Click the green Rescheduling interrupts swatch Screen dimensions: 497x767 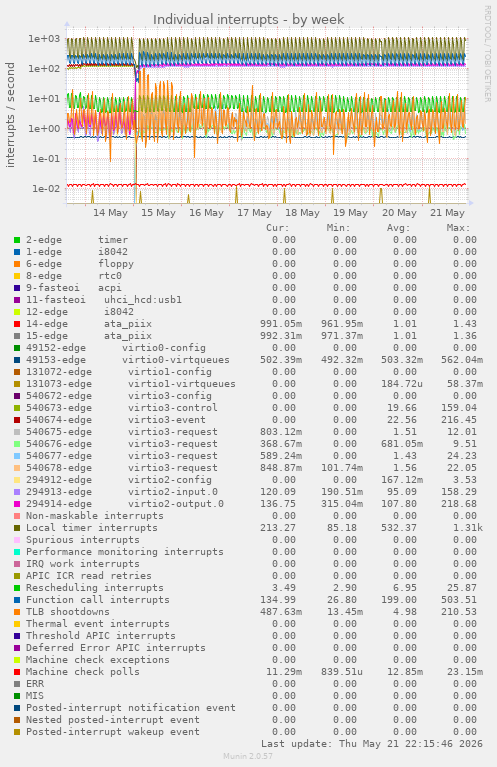17,588
